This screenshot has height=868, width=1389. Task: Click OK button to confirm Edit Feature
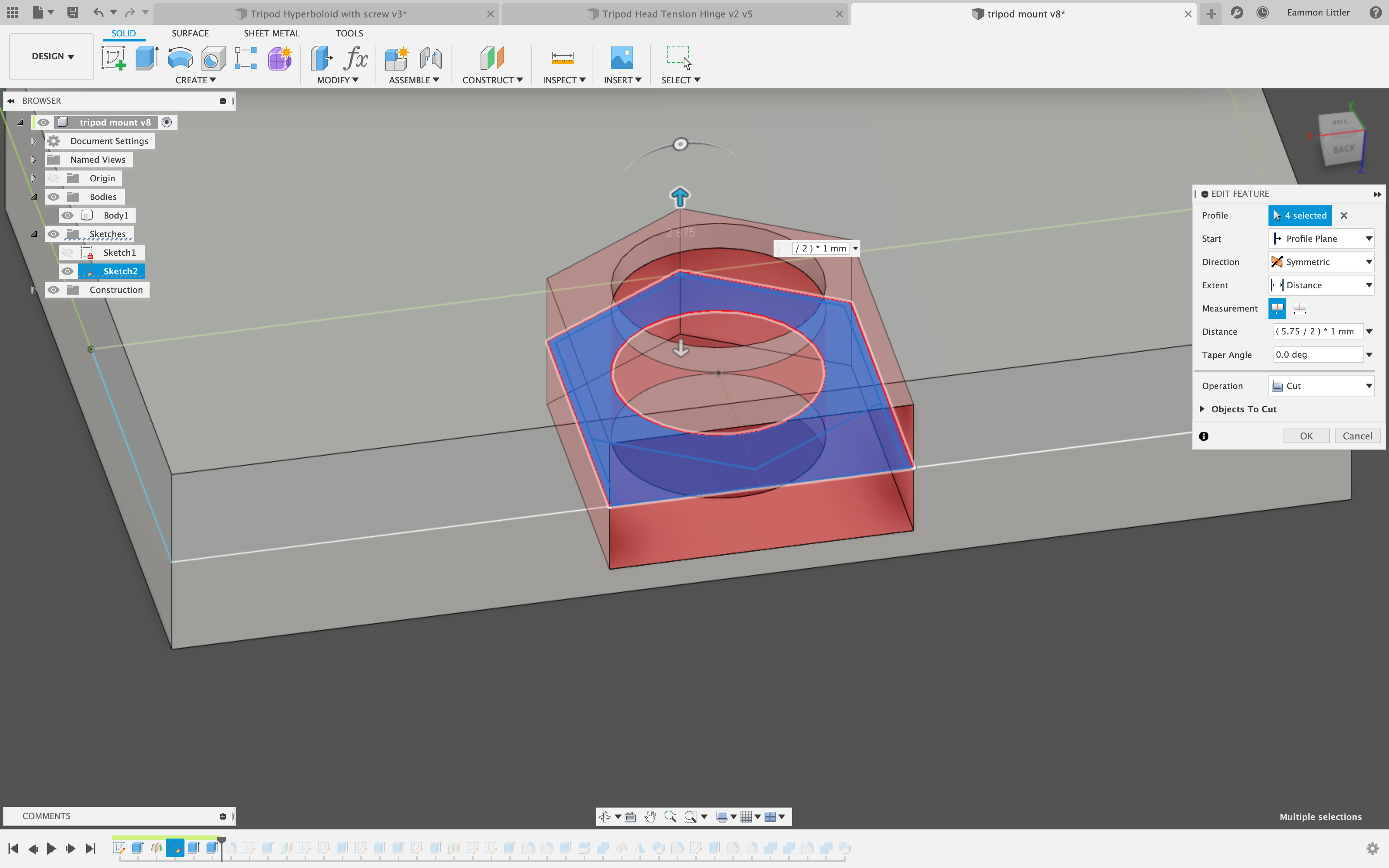point(1306,435)
